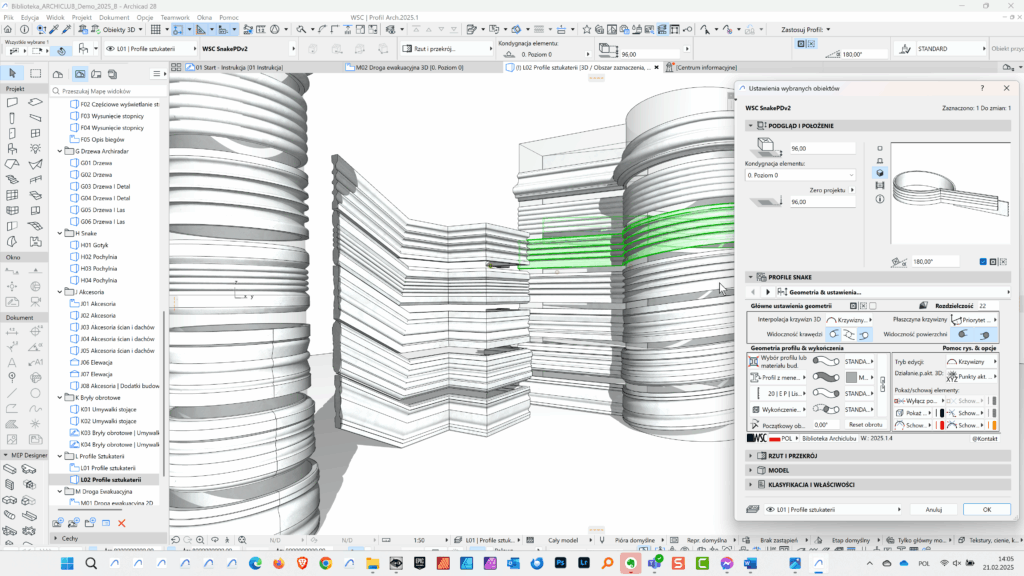Click the Wall tool in the toolbox
Viewport: 1024px width, 576px height.
[x=12, y=102]
